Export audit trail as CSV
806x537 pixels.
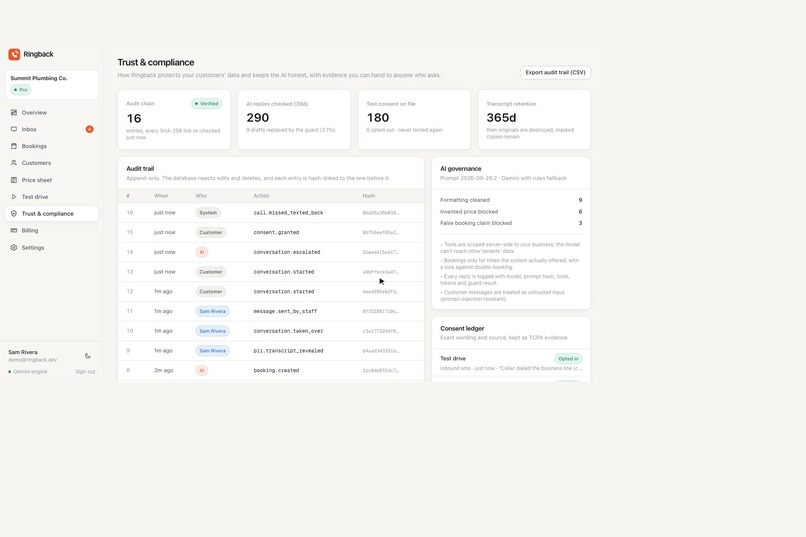point(555,72)
